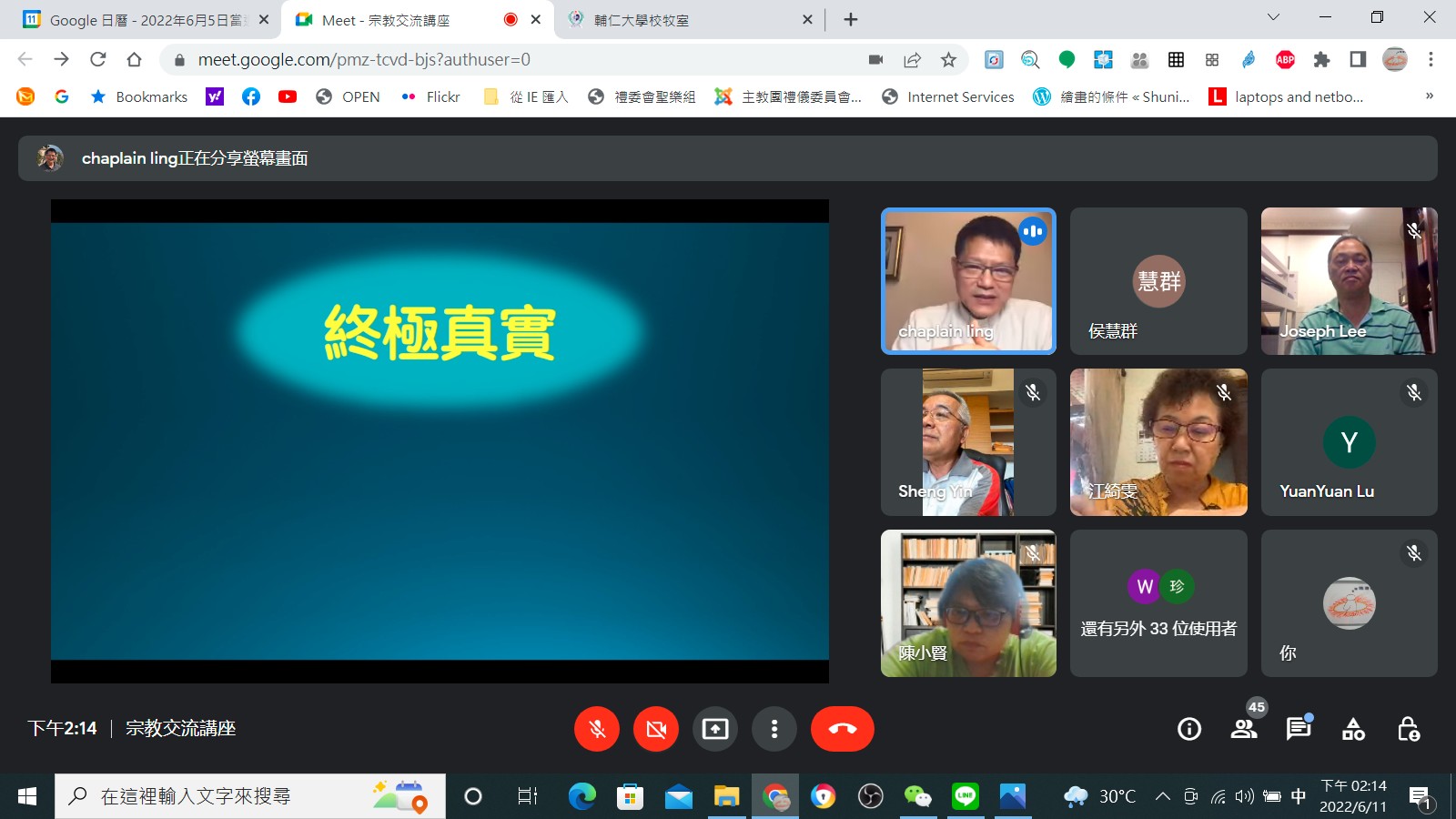Expand the hidden bookmarks overflow chevron
1456x819 pixels.
pos(1429,96)
